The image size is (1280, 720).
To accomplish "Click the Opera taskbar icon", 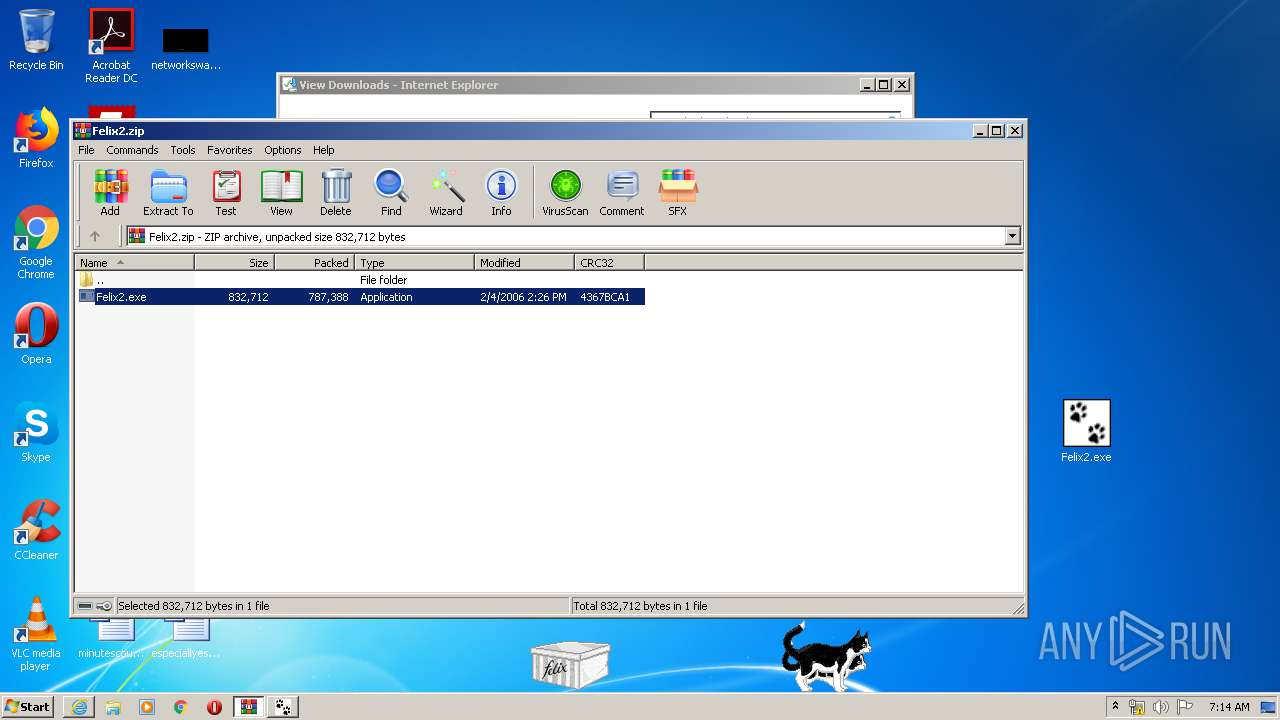I will point(215,707).
